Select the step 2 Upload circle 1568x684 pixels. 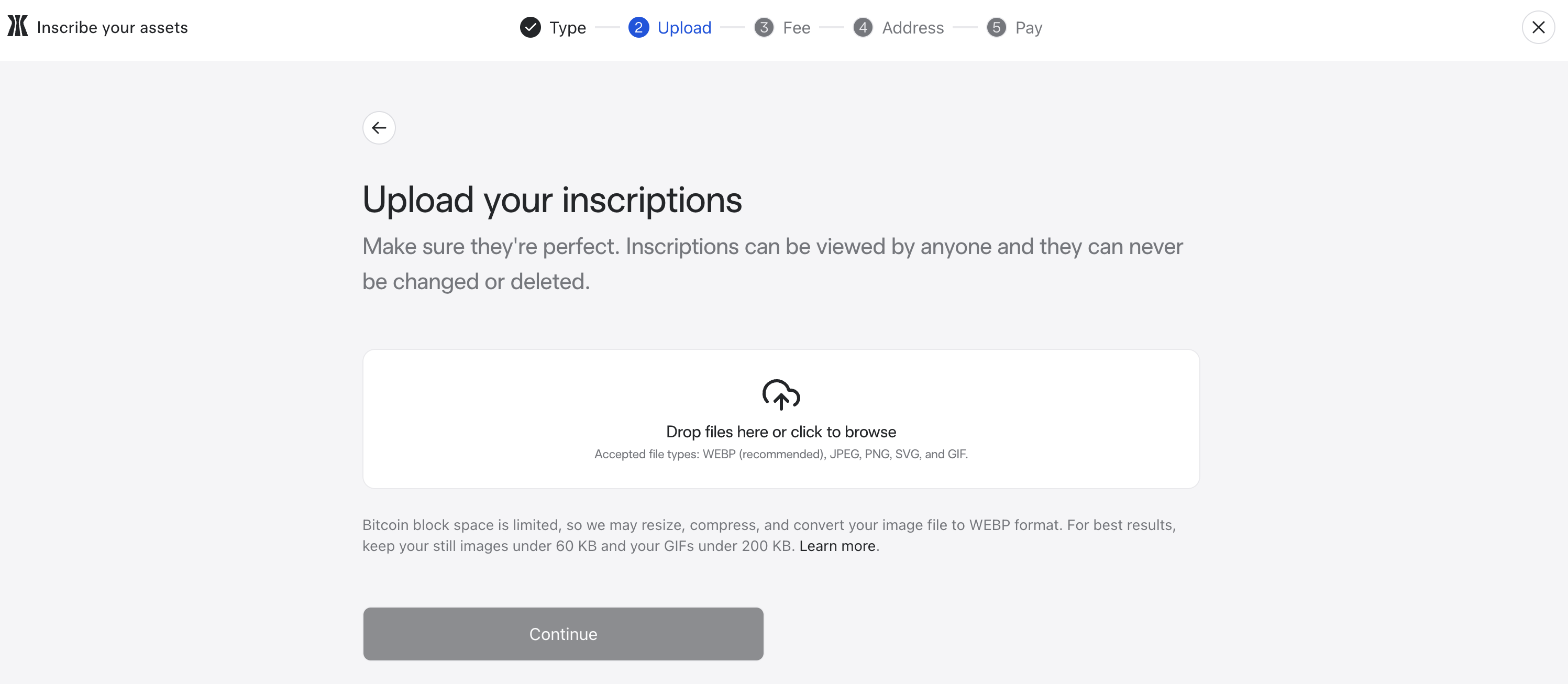tap(638, 27)
